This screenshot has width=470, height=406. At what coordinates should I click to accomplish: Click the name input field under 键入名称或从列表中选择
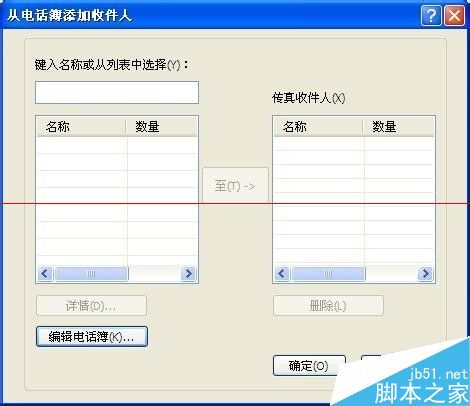pos(117,92)
